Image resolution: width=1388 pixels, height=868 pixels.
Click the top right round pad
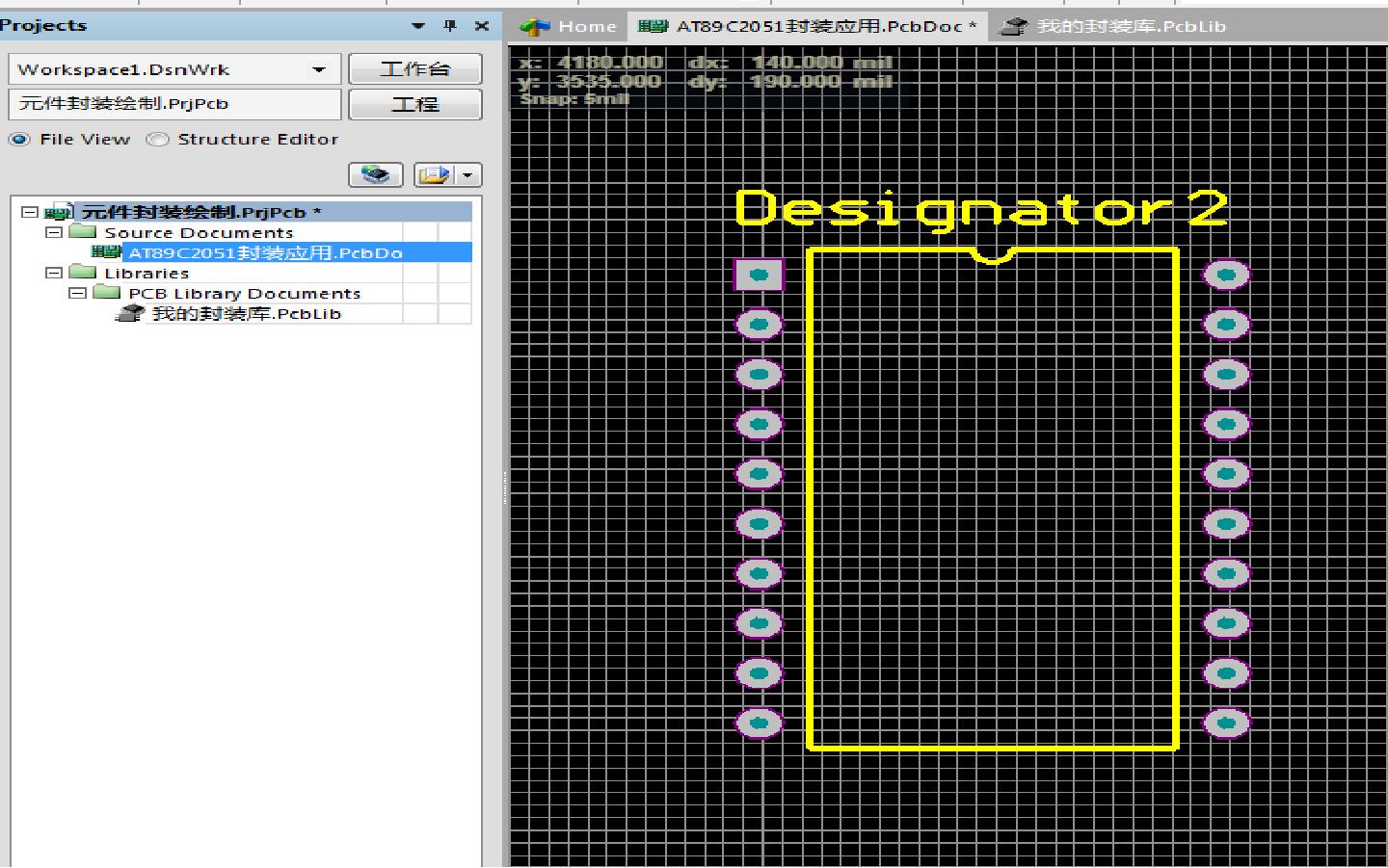click(1226, 275)
